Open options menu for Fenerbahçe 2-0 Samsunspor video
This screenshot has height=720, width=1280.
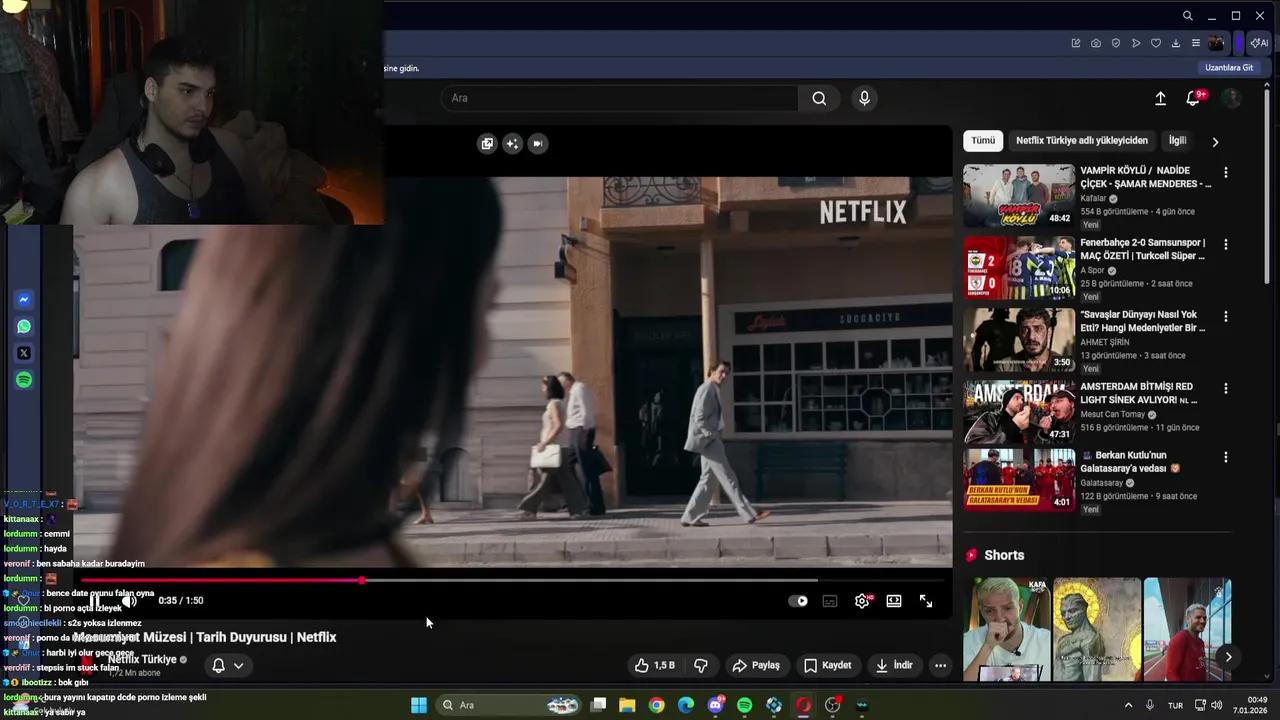coord(1225,244)
